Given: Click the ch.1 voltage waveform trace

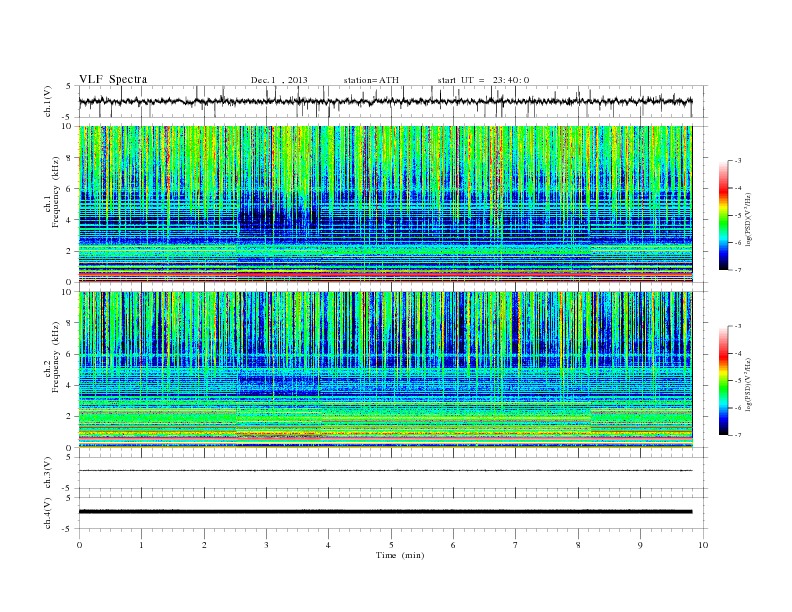Looking at the screenshot, I should pos(385,101).
